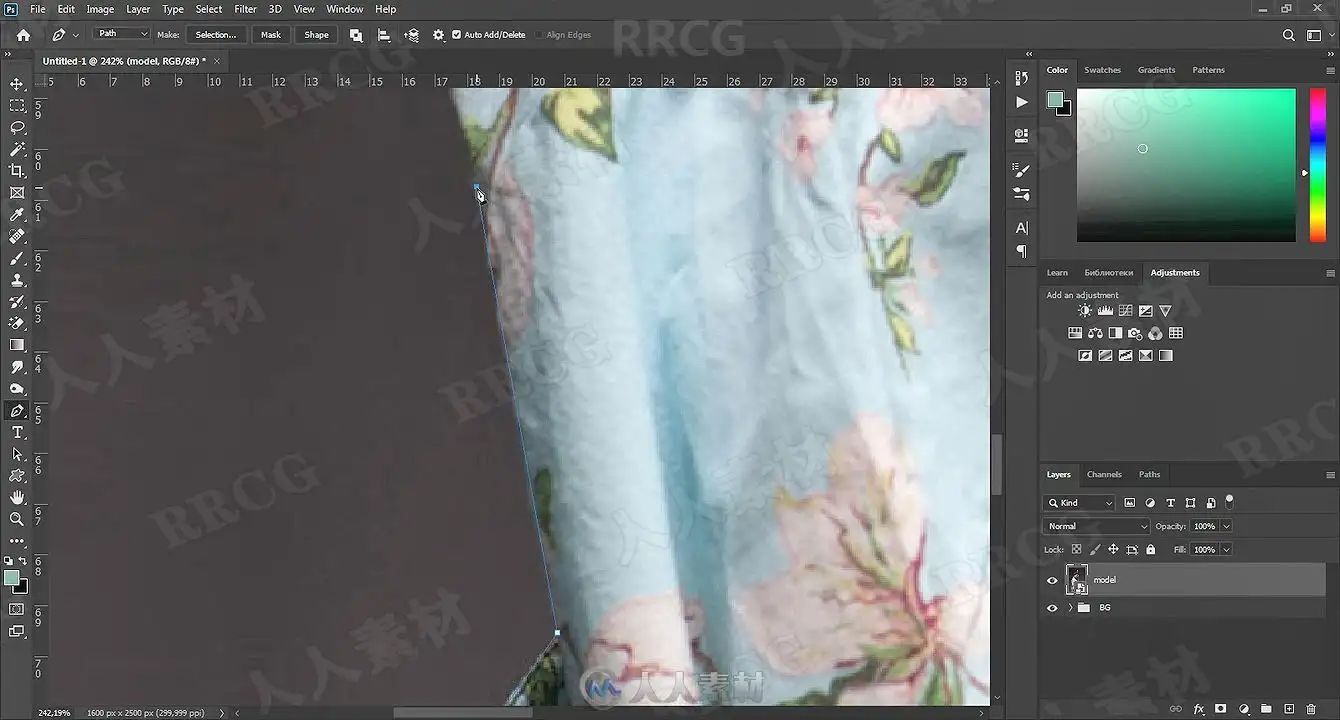Open the Path mode dropdown
This screenshot has height=720, width=1340.
(122, 34)
